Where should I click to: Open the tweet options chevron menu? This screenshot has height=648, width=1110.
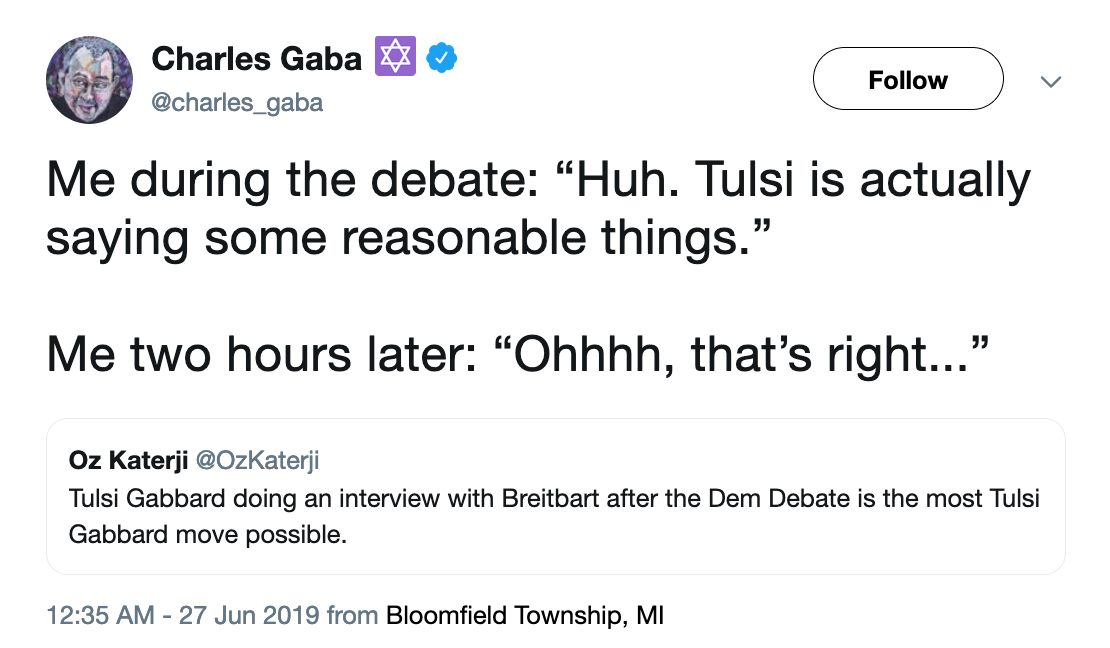(x=1051, y=81)
